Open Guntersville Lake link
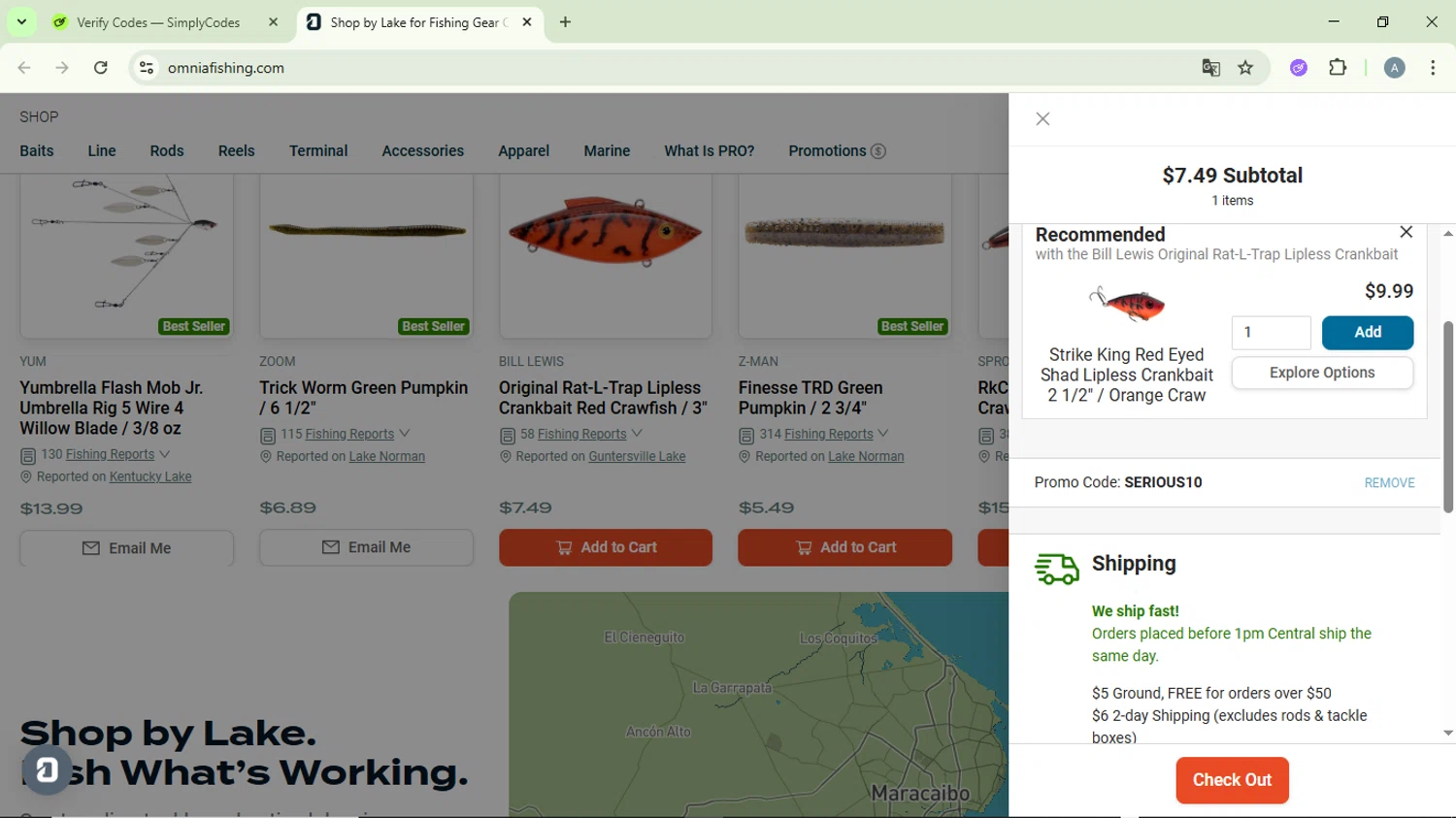 [637, 457]
